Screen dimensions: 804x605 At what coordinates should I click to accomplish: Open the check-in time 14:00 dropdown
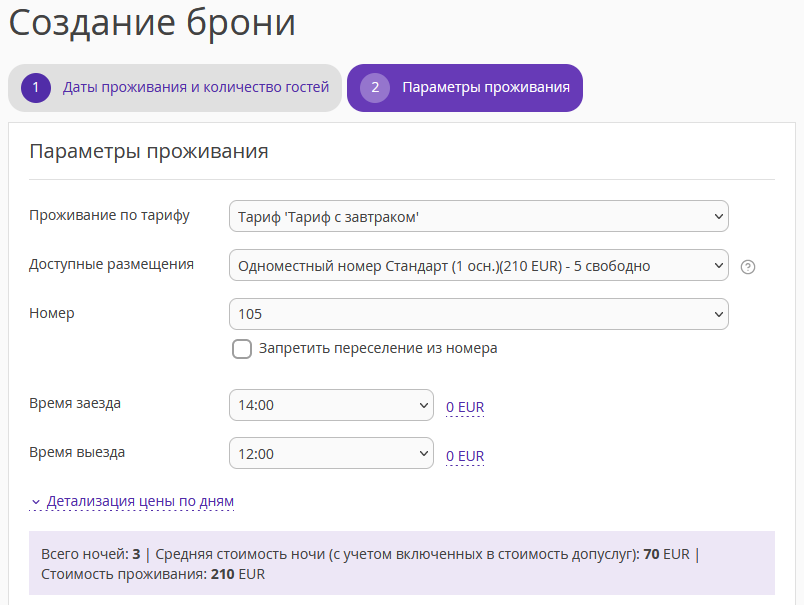[331, 405]
